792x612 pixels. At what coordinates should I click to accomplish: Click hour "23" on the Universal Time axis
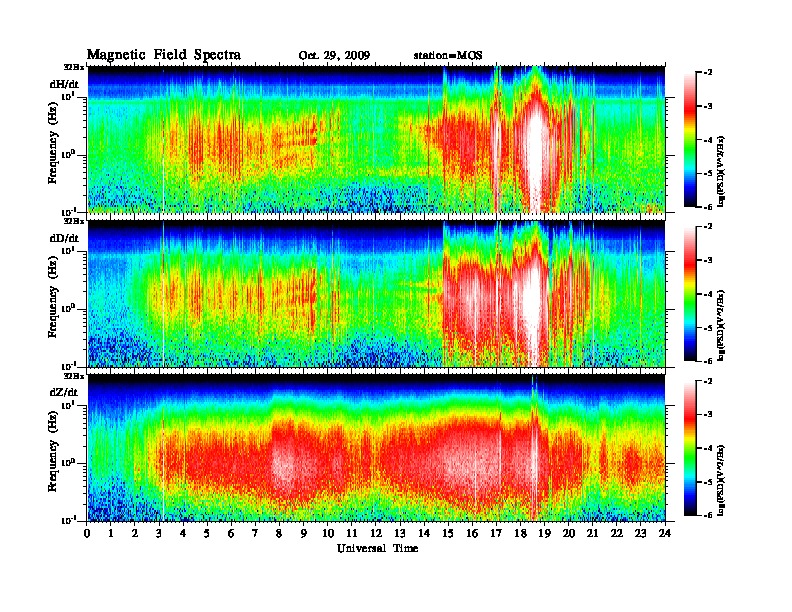coord(640,534)
